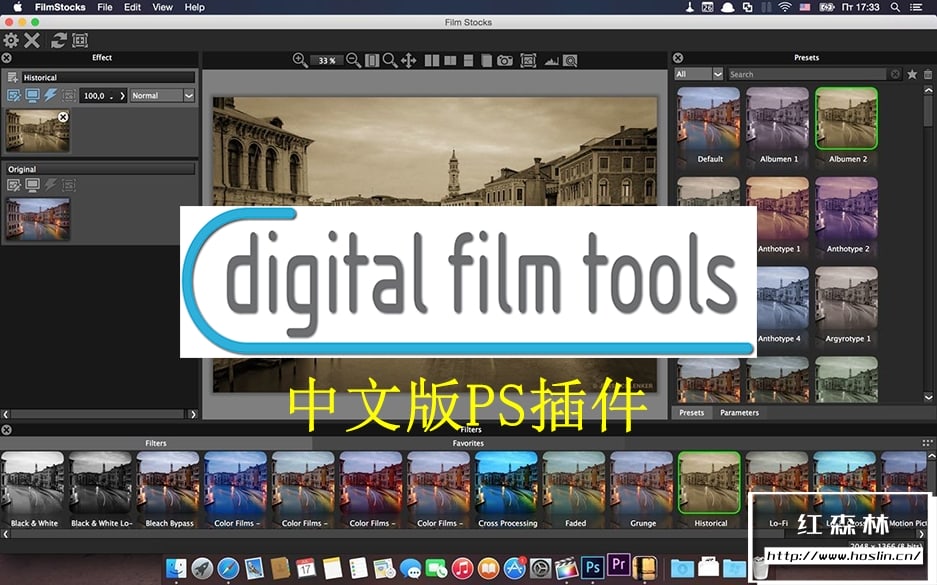
Task: Click the zoom out magnifier icon
Action: (354, 60)
